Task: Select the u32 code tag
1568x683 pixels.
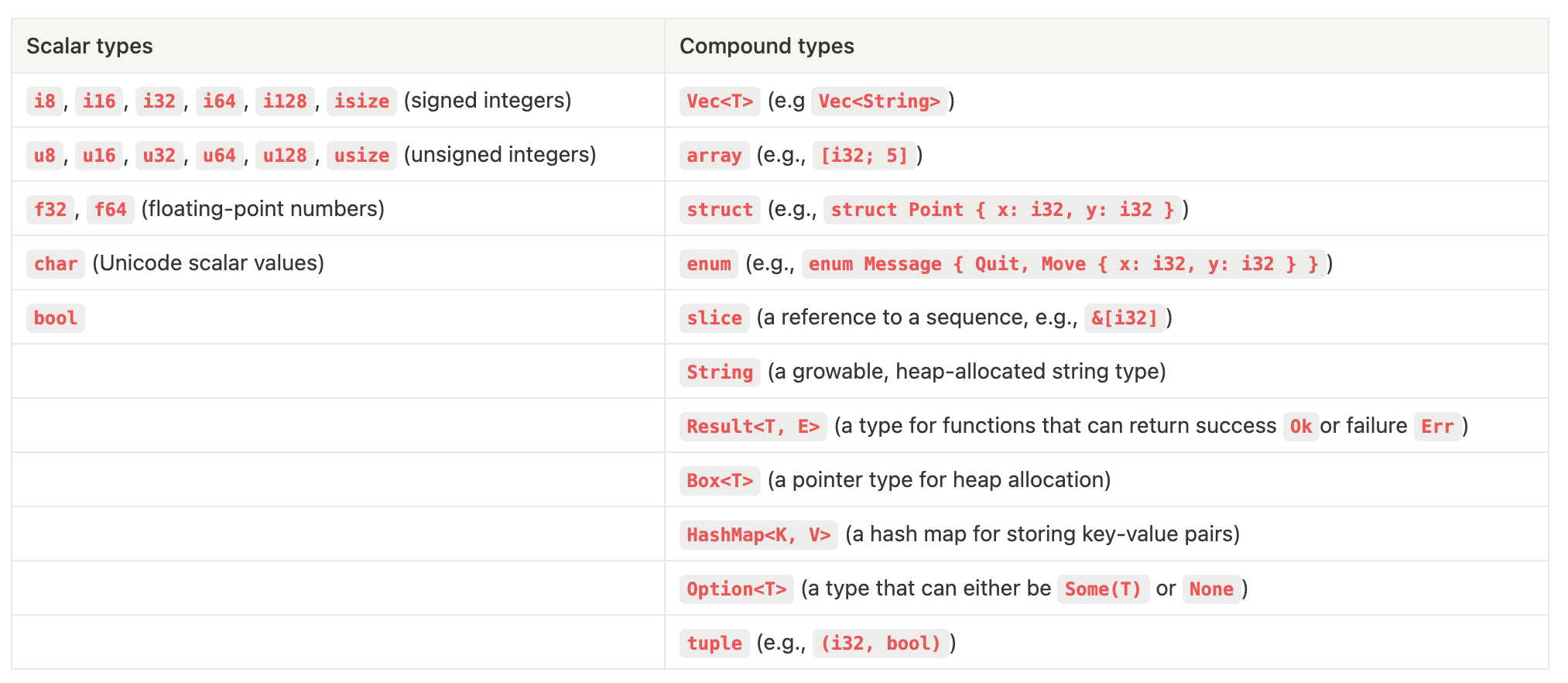Action: (x=159, y=156)
